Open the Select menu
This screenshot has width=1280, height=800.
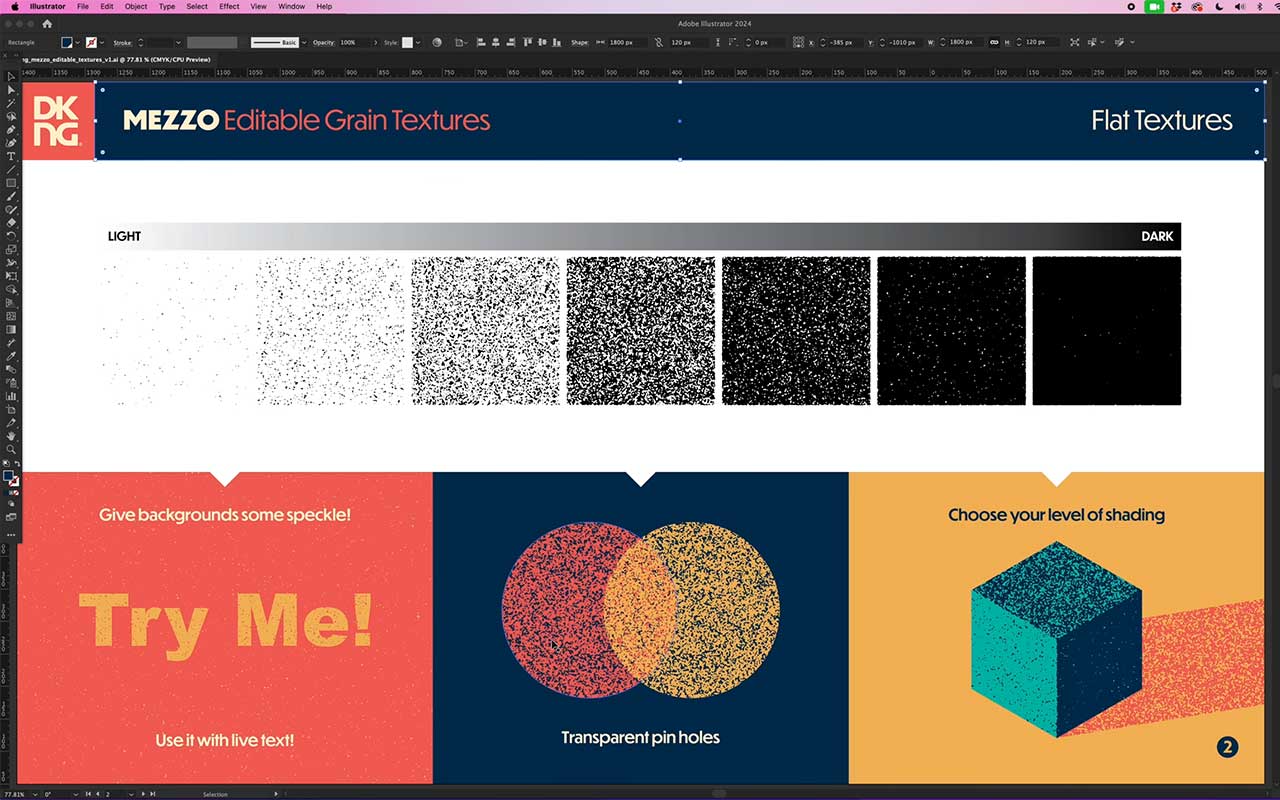click(197, 6)
